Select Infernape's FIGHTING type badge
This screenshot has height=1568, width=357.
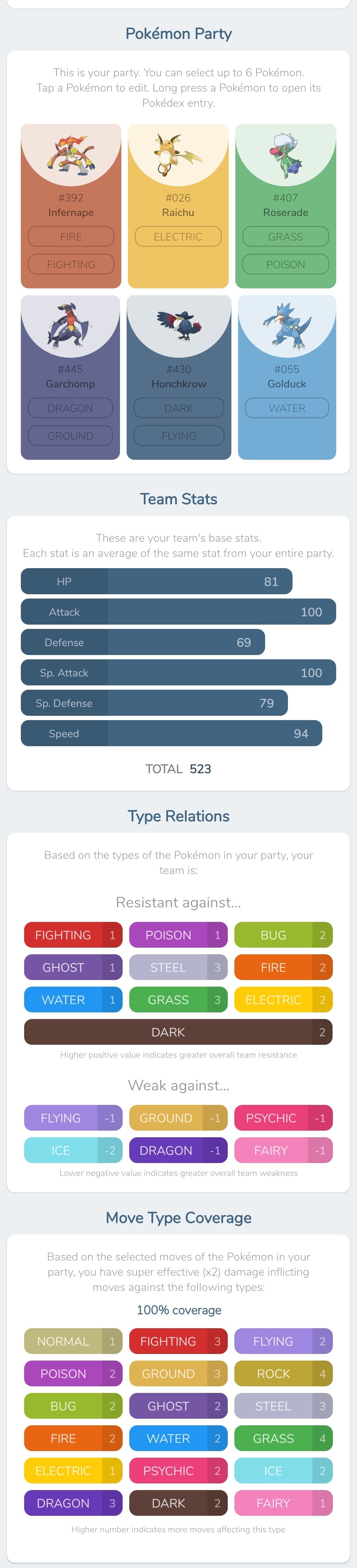(71, 264)
